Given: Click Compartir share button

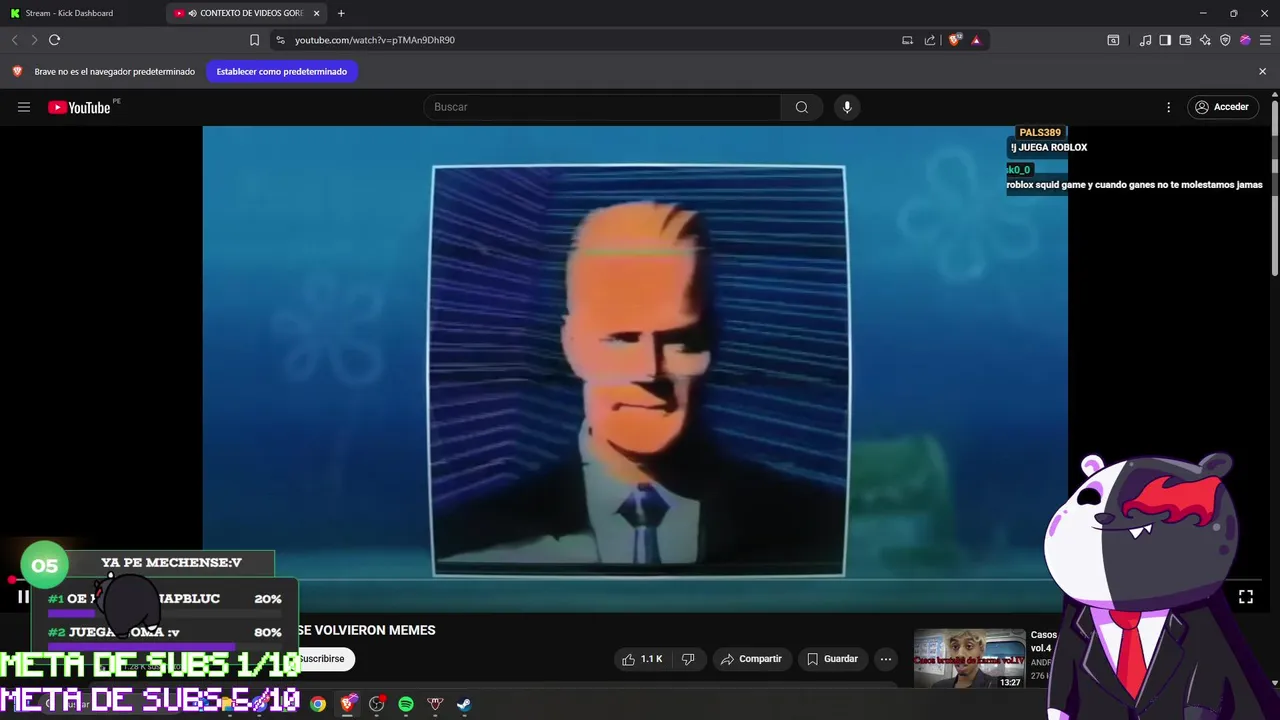Looking at the screenshot, I should pyautogui.click(x=751, y=659).
